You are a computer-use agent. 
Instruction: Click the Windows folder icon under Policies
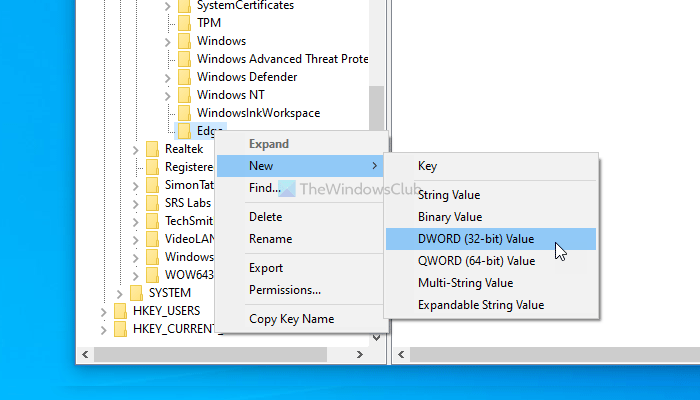click(x=184, y=41)
